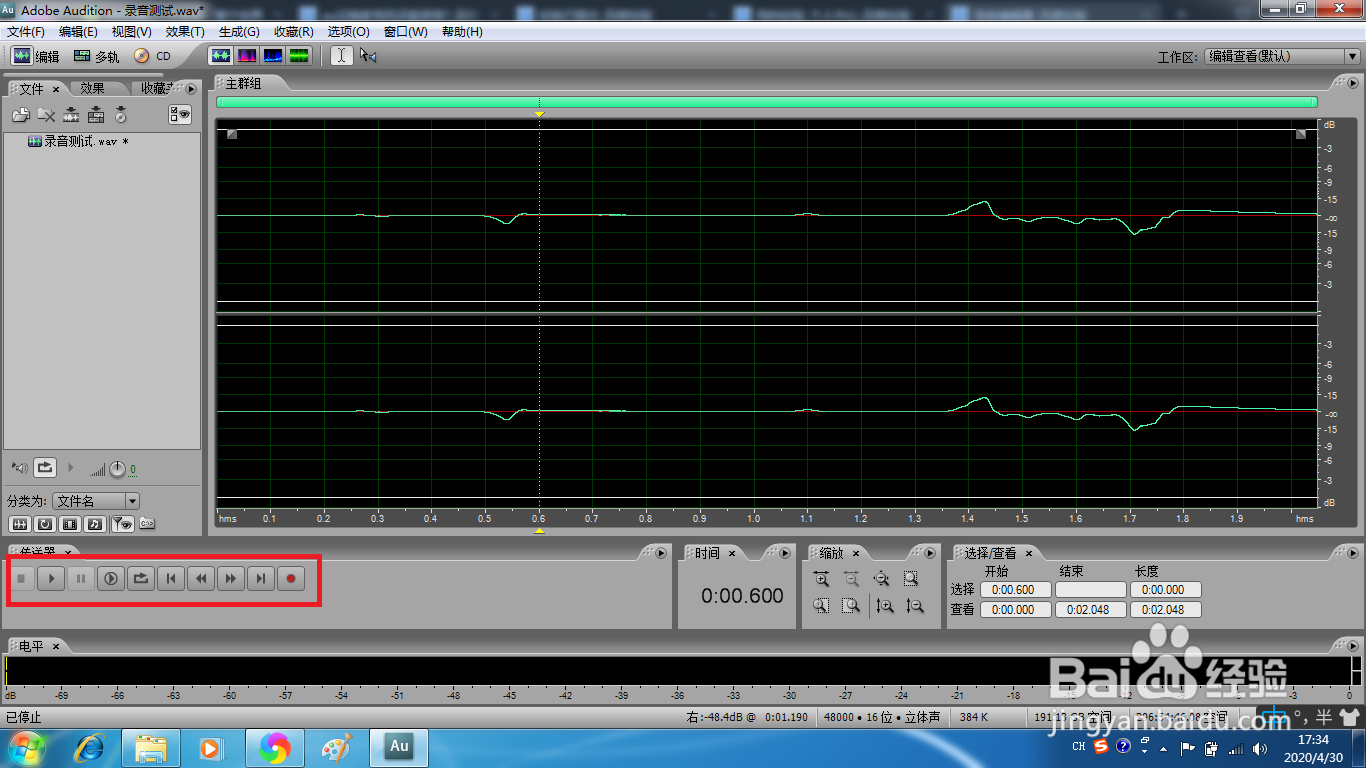
Task: Switch to Multitrack view (多轨)
Action: coord(96,56)
